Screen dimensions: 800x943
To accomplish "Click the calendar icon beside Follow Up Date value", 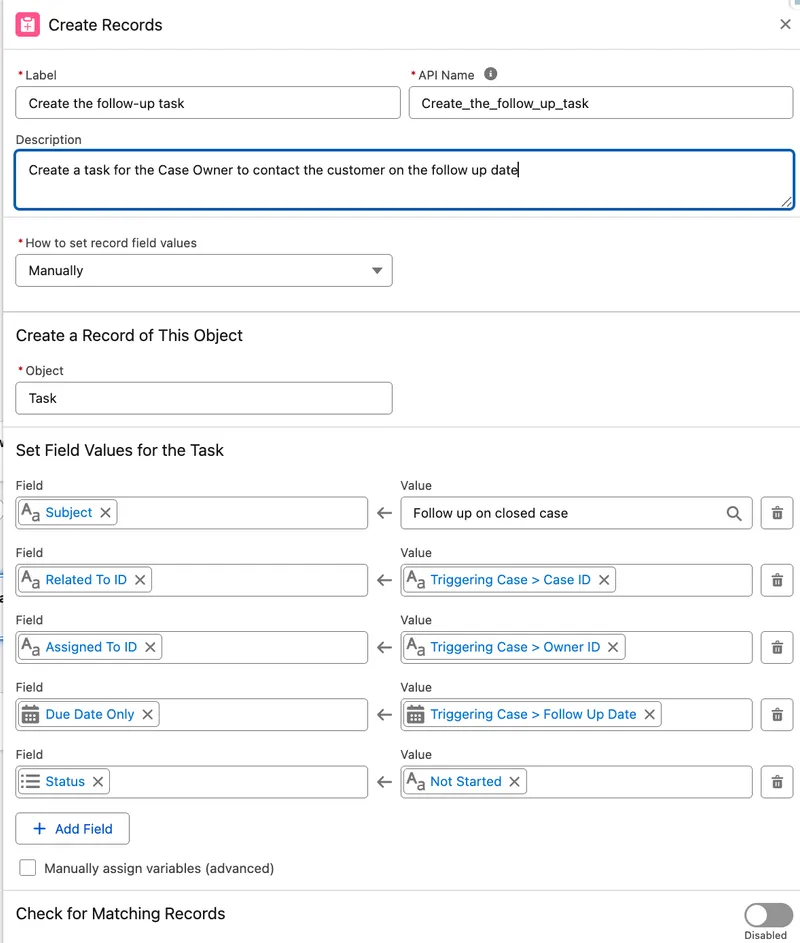I will coord(416,714).
